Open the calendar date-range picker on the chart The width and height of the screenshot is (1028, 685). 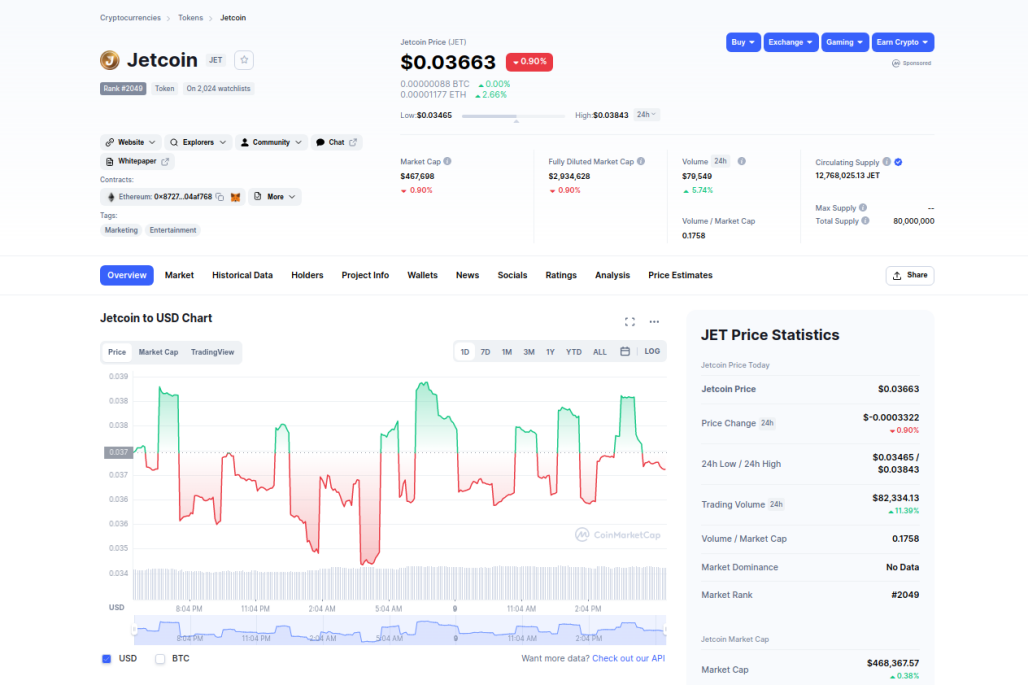623,351
